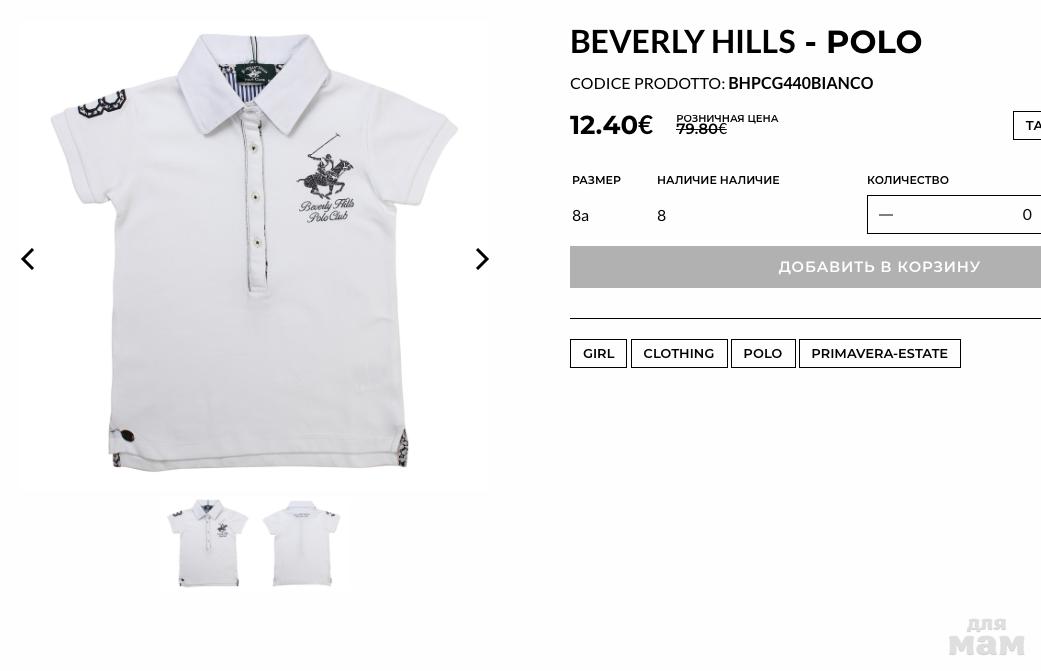Click the РАЗМЕР column header
1041x671 pixels.
(596, 180)
